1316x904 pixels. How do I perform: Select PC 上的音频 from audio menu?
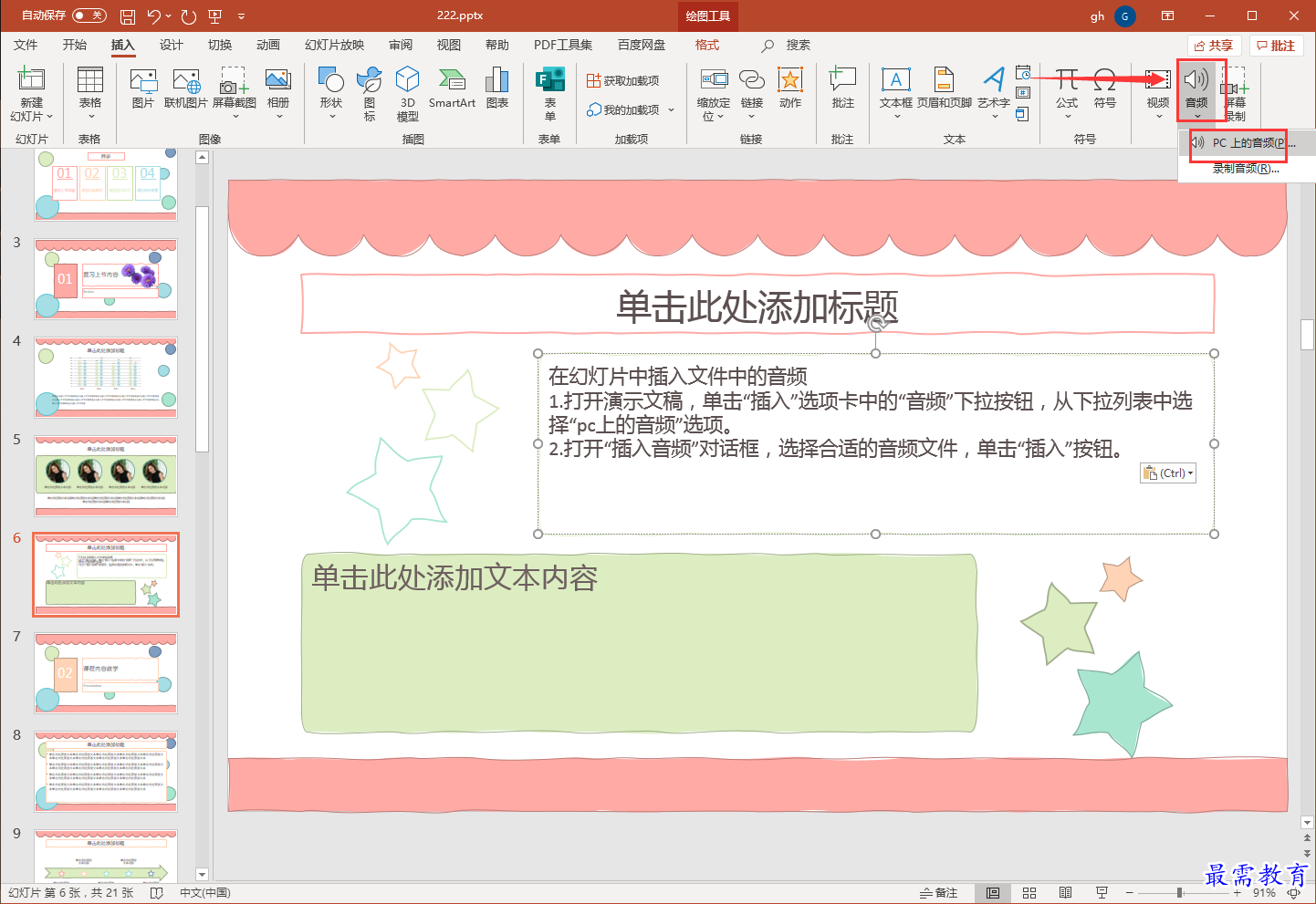pyautogui.click(x=1247, y=143)
